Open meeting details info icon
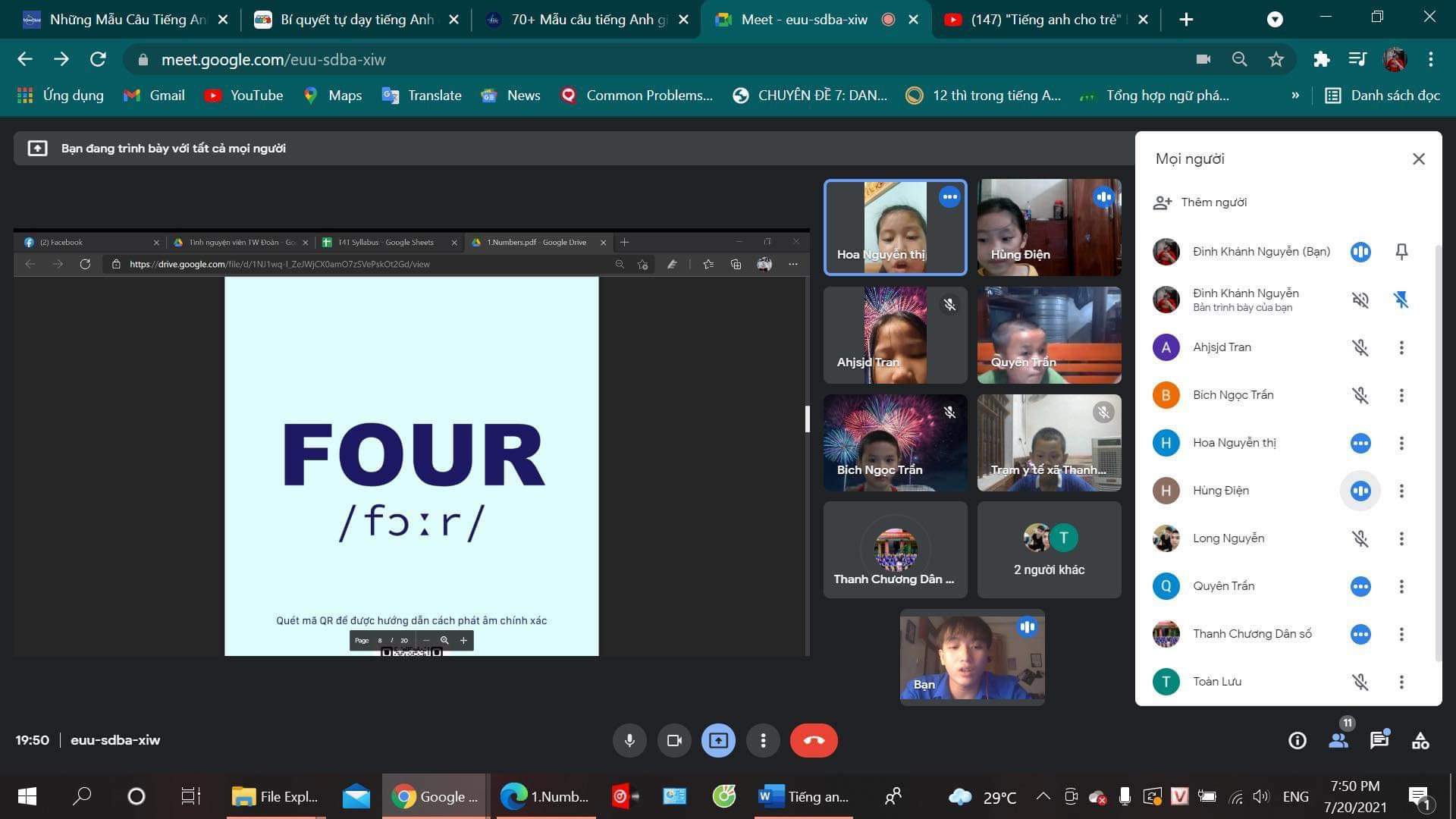Image resolution: width=1456 pixels, height=819 pixels. tap(1297, 741)
